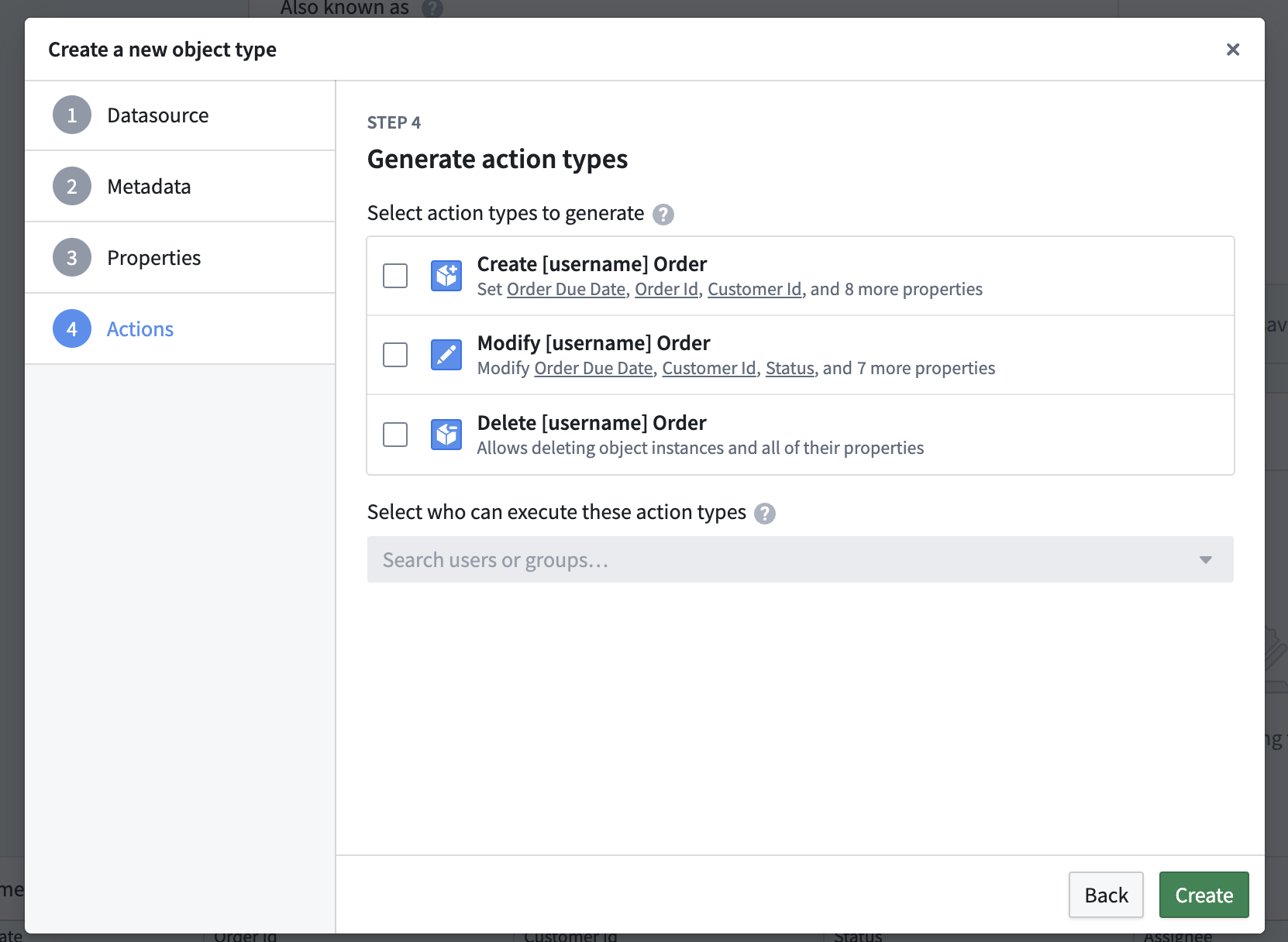Click the Back button

click(x=1106, y=896)
